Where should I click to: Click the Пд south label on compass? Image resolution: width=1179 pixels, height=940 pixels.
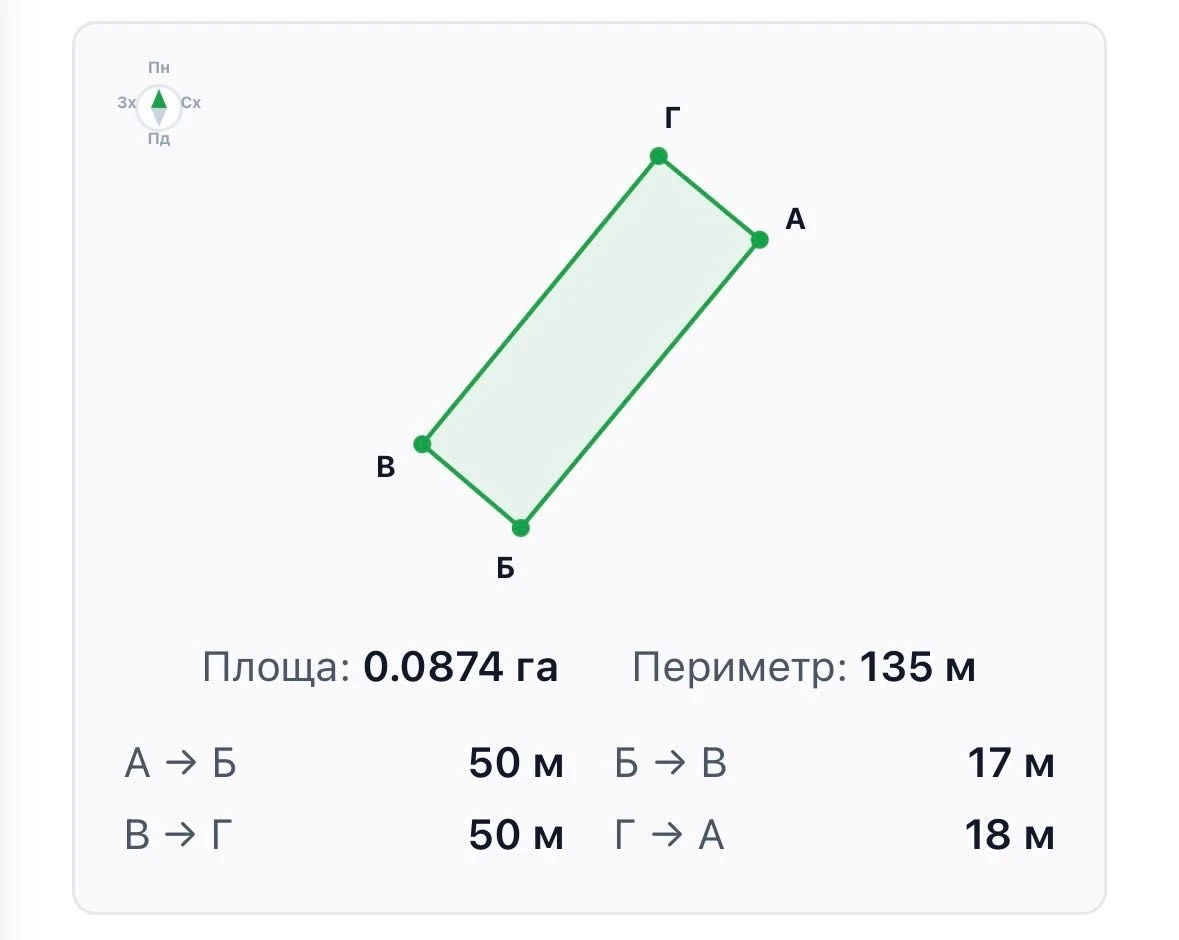coord(159,138)
